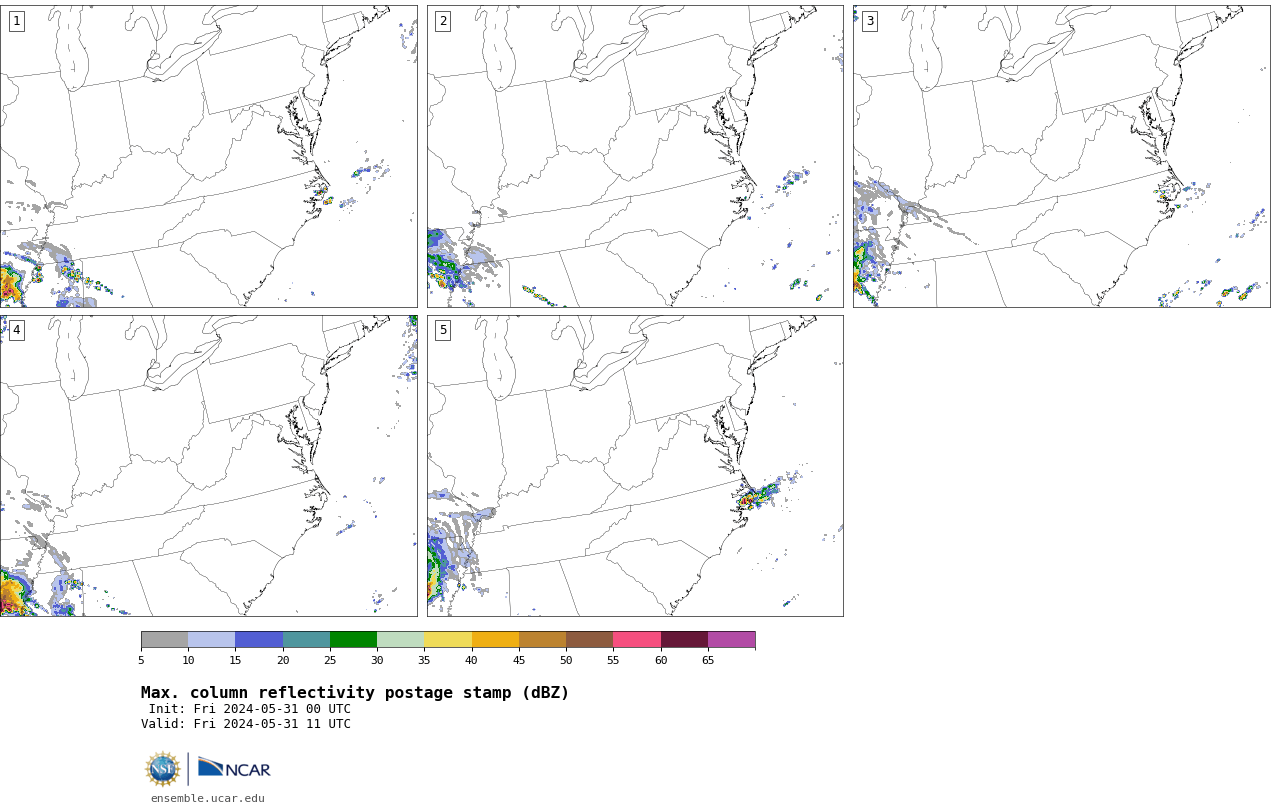This screenshot has height=809, width=1280.
Task: Open ensemble member 3 map panel
Action: 1061,156
